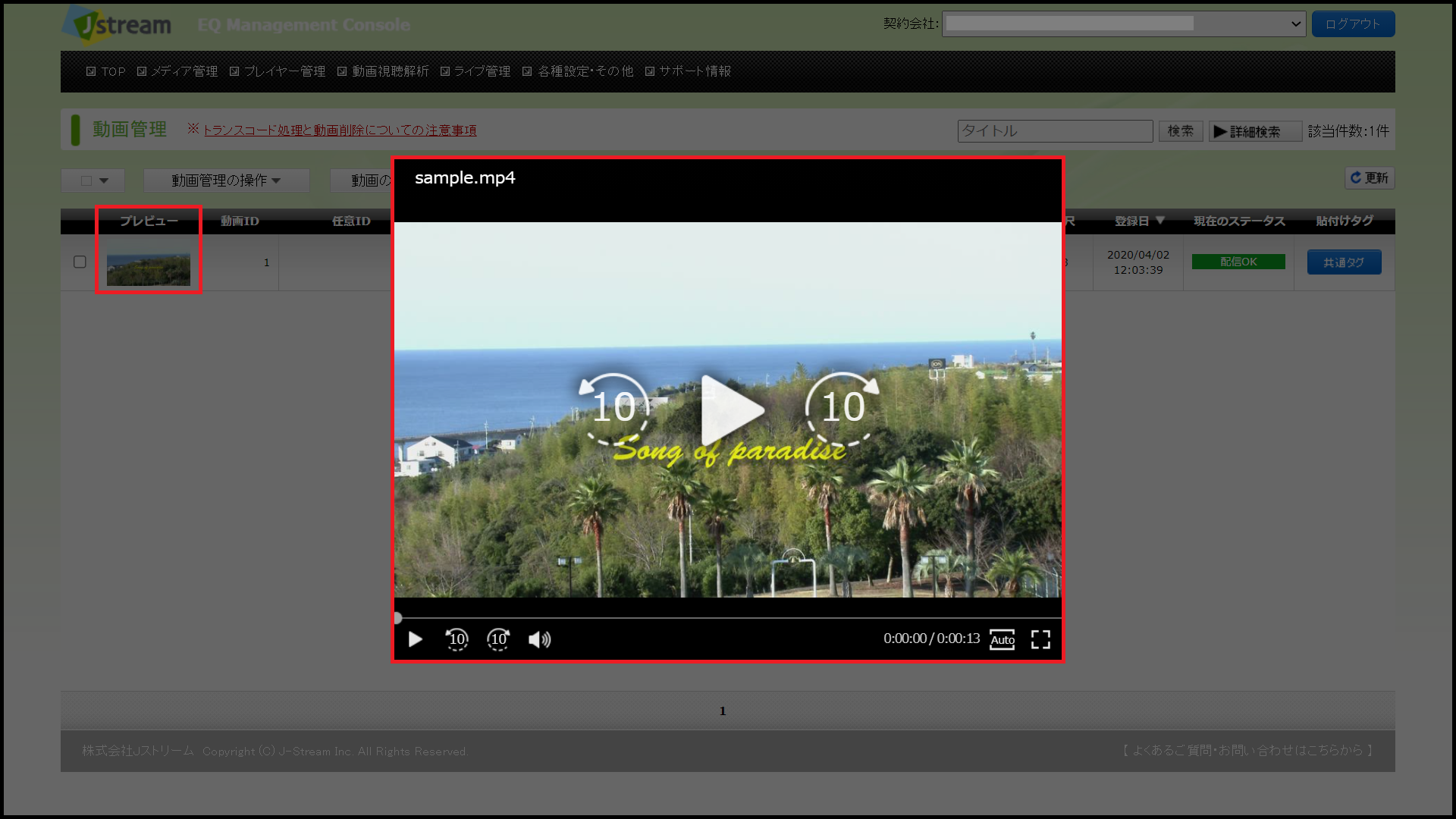Rewind 10 seconds from the control bar
The image size is (1456, 819).
pos(457,639)
